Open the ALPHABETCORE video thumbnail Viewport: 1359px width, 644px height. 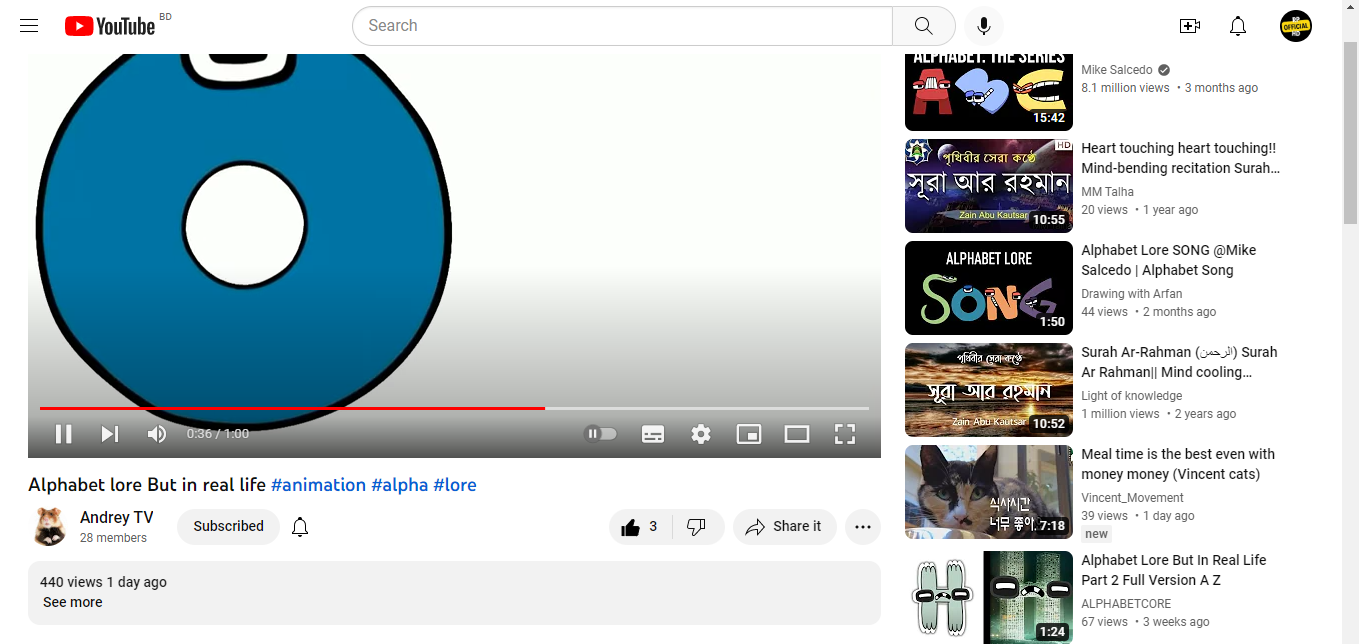(989, 597)
